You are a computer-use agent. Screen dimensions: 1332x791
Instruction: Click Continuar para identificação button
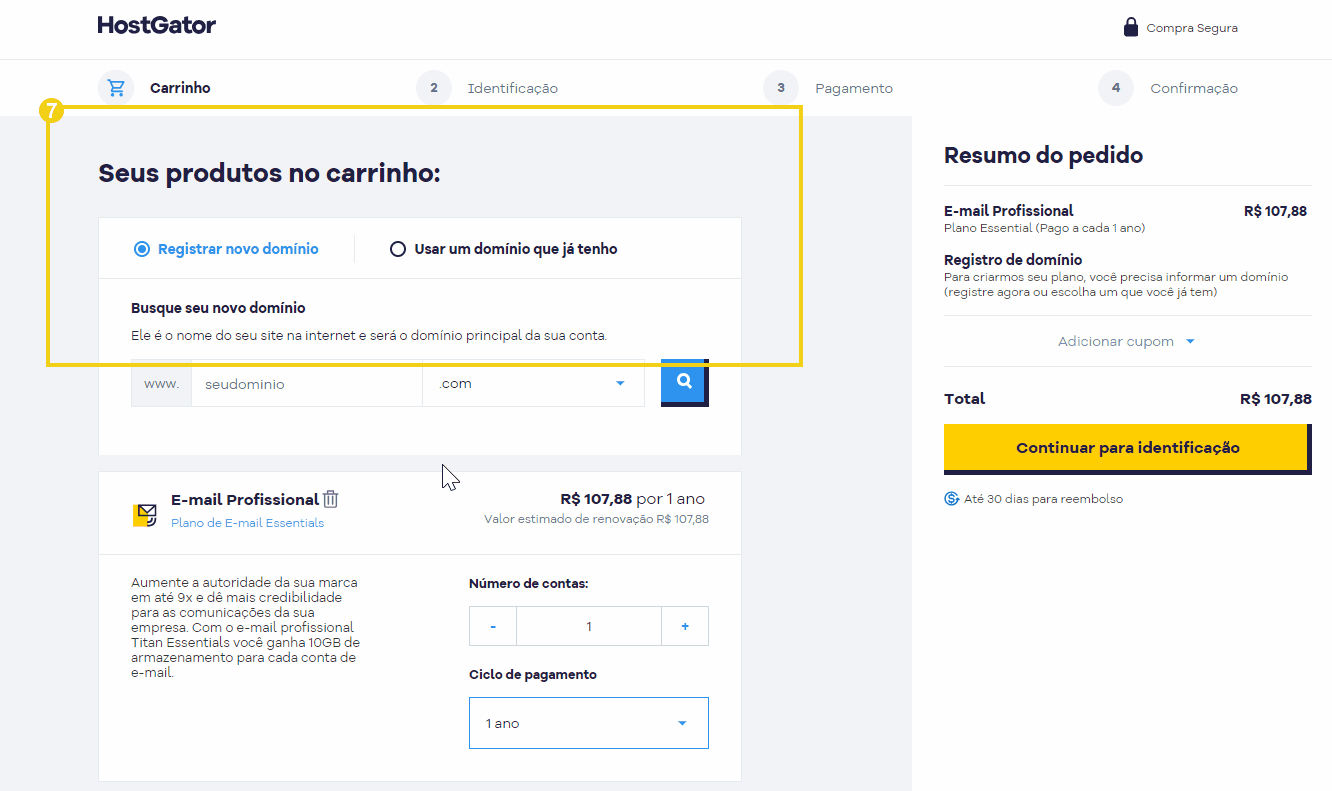pyautogui.click(x=1127, y=448)
